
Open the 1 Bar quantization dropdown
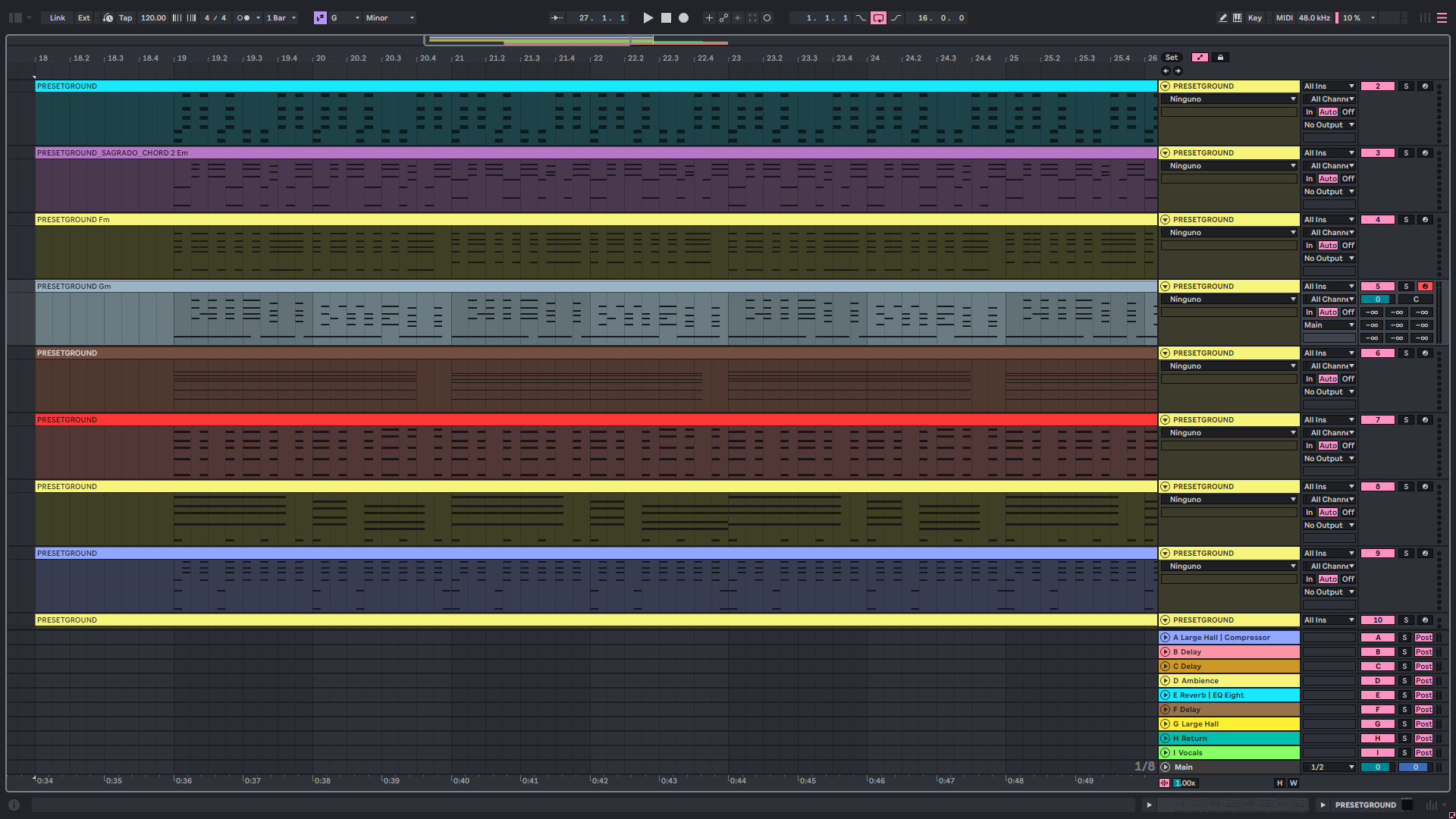pos(281,17)
